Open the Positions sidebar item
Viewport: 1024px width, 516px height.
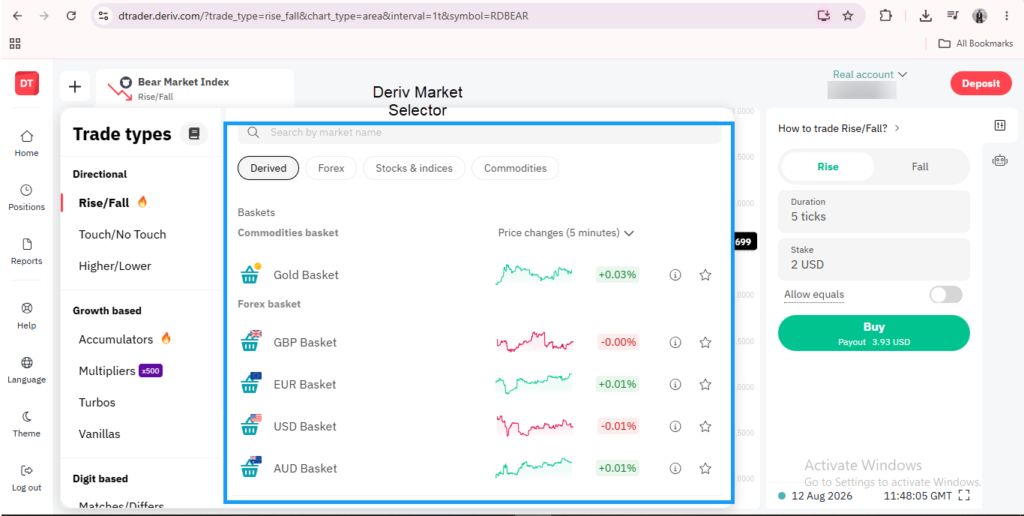point(27,197)
